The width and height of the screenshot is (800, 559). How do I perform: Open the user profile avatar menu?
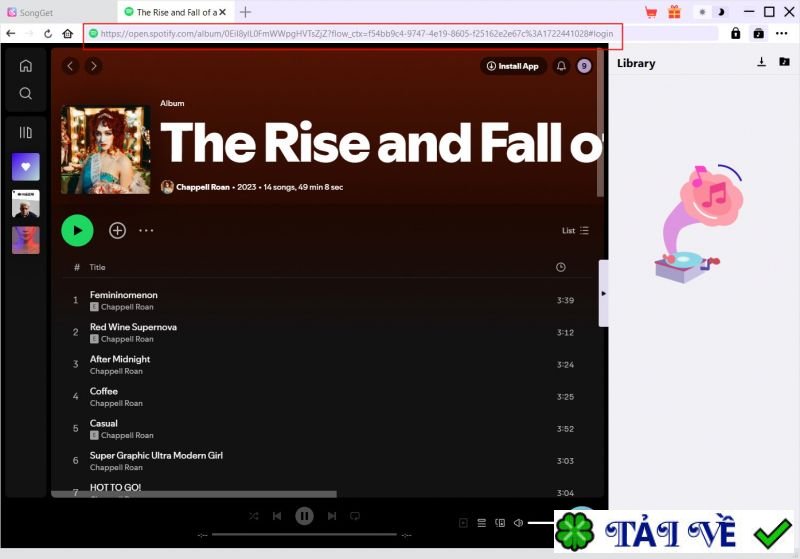point(584,66)
